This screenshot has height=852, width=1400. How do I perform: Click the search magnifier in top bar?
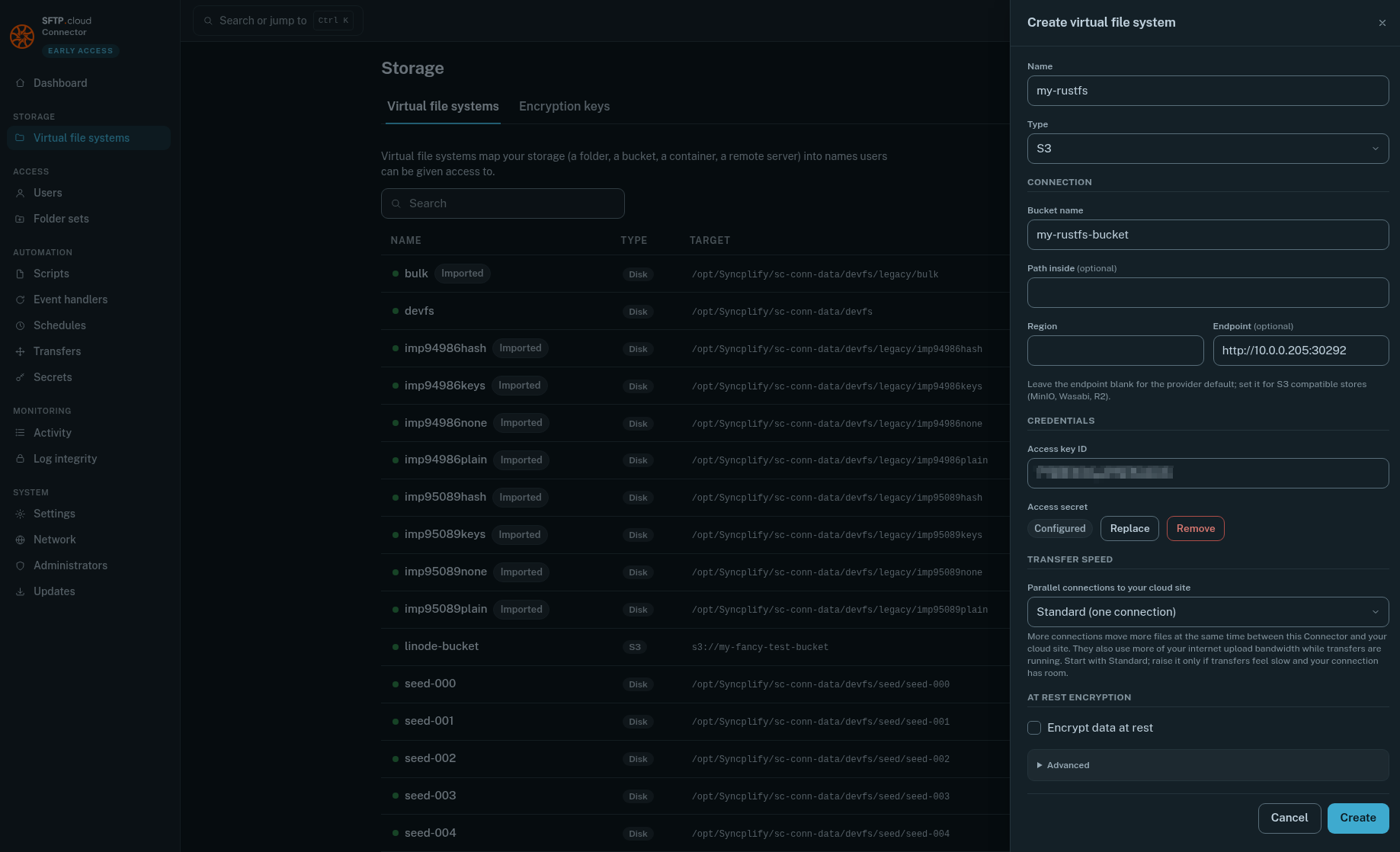(208, 21)
